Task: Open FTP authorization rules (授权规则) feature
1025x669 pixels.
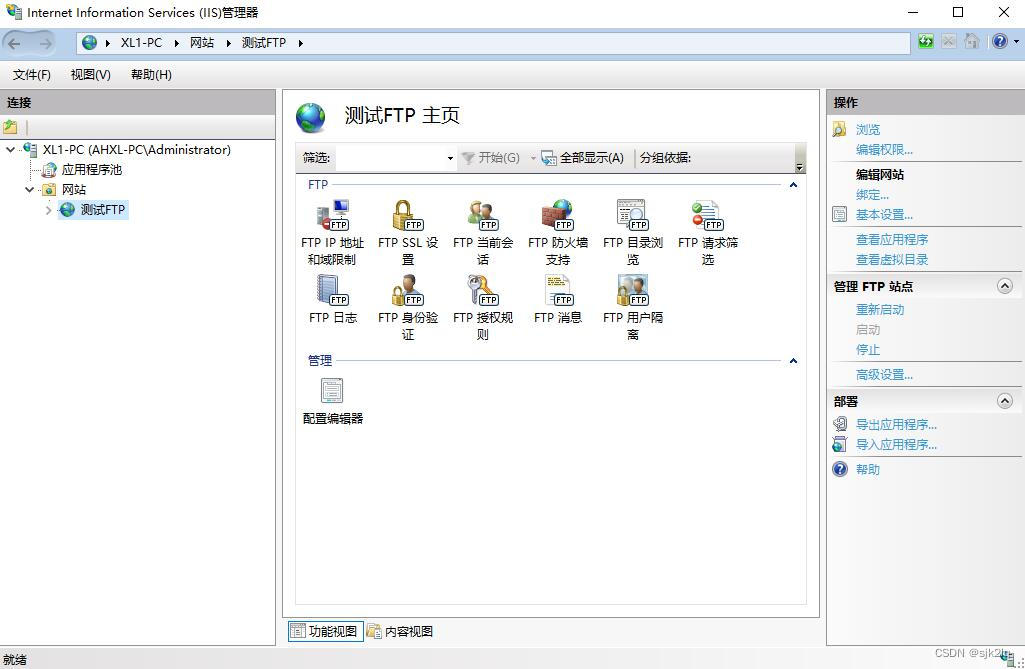Action: point(482,307)
